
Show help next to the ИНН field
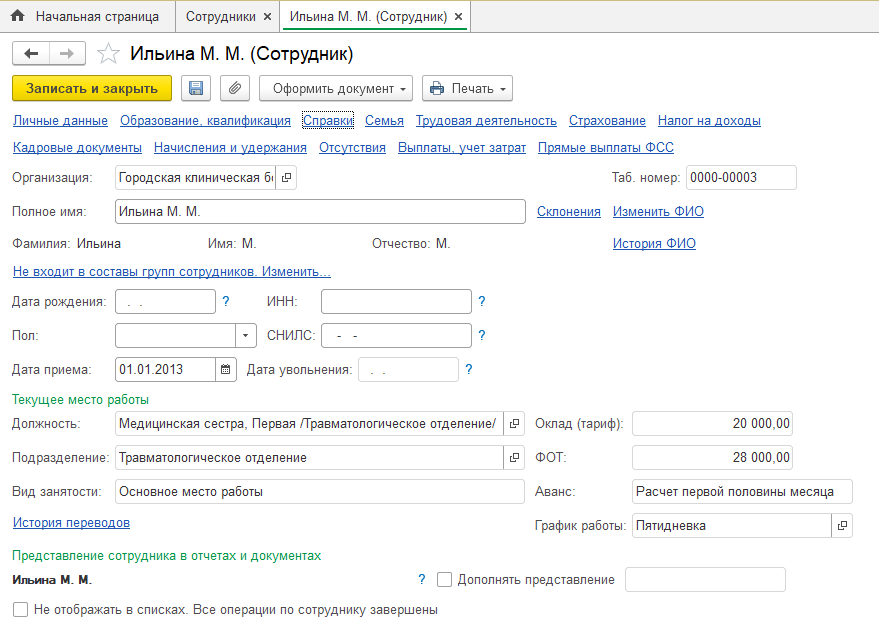click(482, 302)
